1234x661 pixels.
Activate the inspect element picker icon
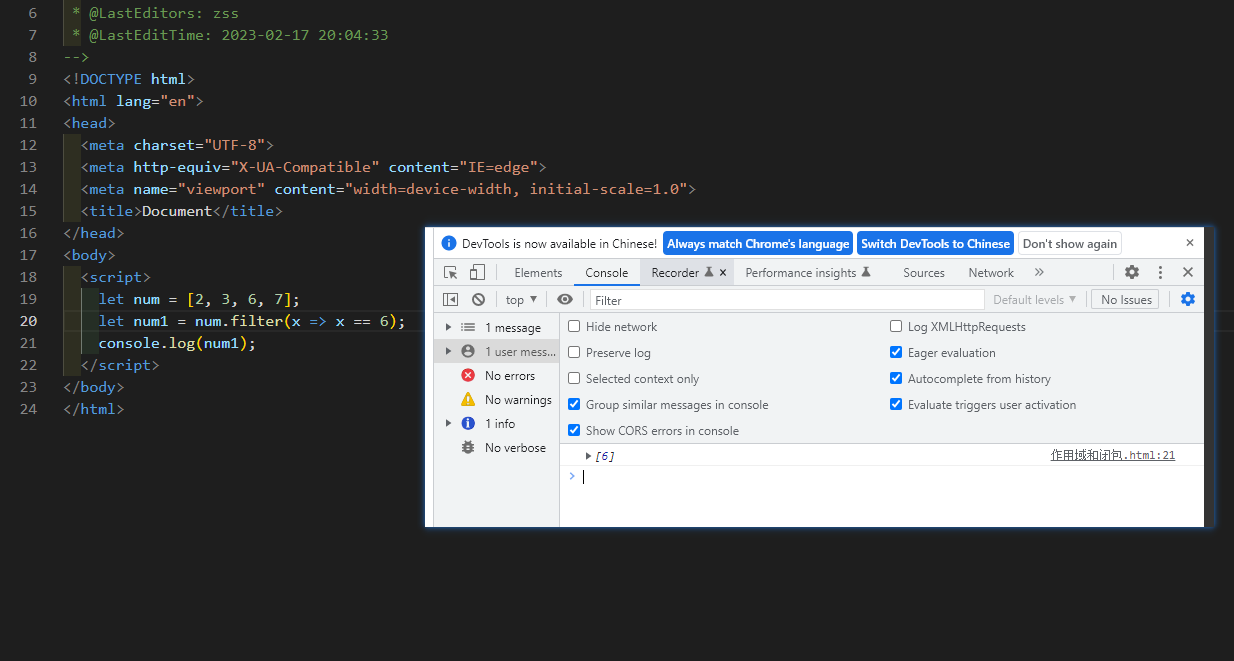click(x=451, y=272)
